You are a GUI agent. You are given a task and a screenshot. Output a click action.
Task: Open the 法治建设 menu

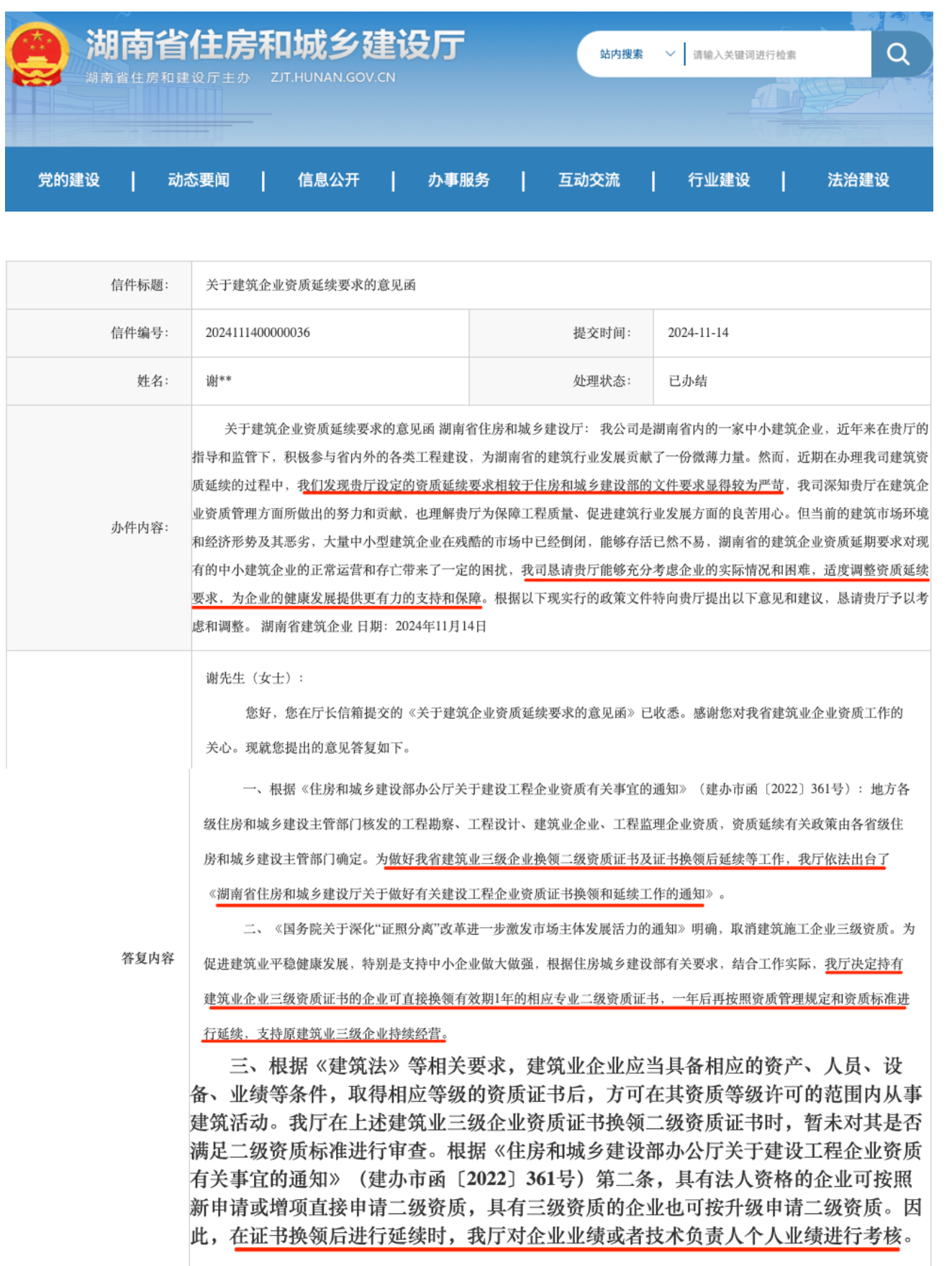858,180
